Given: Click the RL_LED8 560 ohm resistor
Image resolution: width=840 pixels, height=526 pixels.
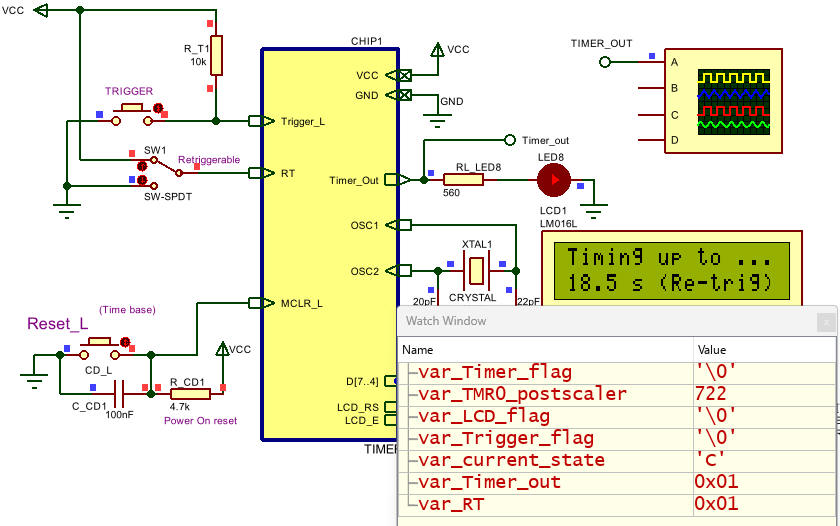Looking at the screenshot, I should (x=463, y=180).
